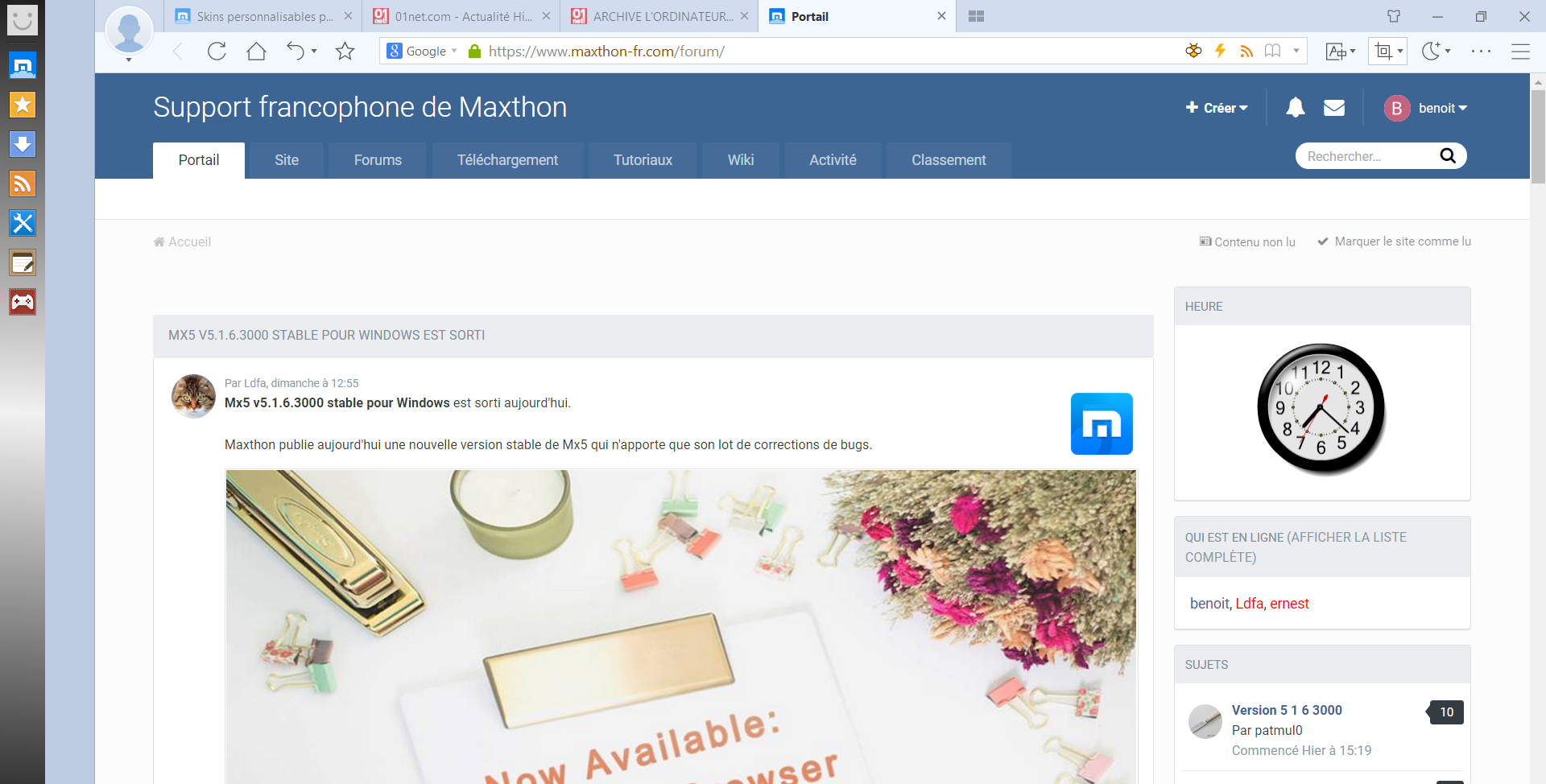Open Maxnote notepad in sidebar
Viewport: 1546px width, 784px height.
(23, 262)
